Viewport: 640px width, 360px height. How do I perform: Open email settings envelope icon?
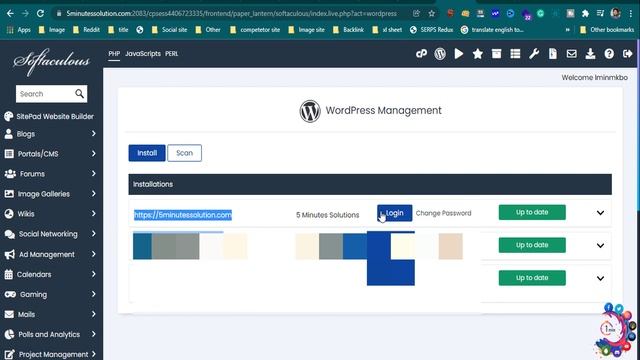point(571,54)
